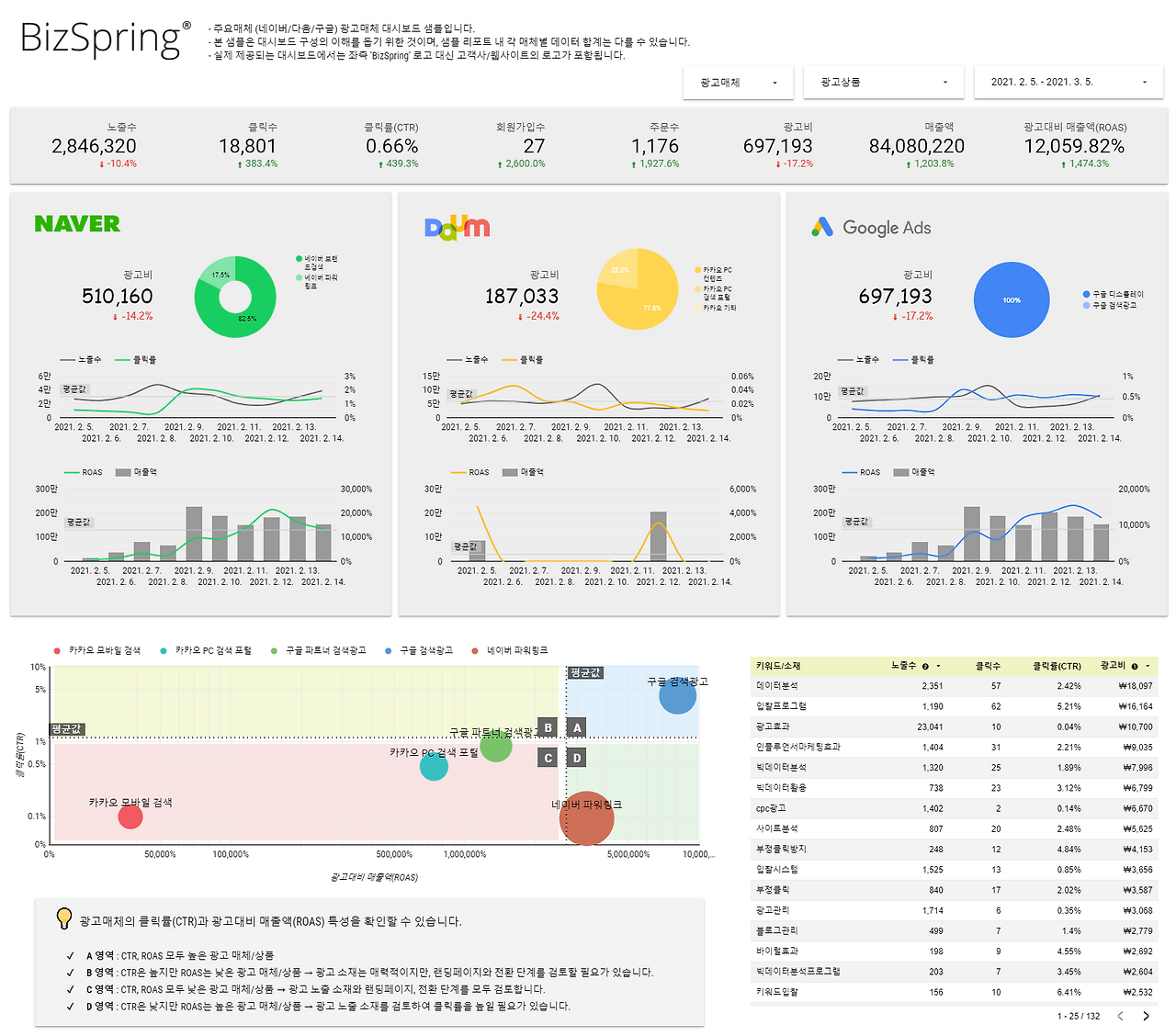Click the Google Ads logo icon

coord(822,227)
